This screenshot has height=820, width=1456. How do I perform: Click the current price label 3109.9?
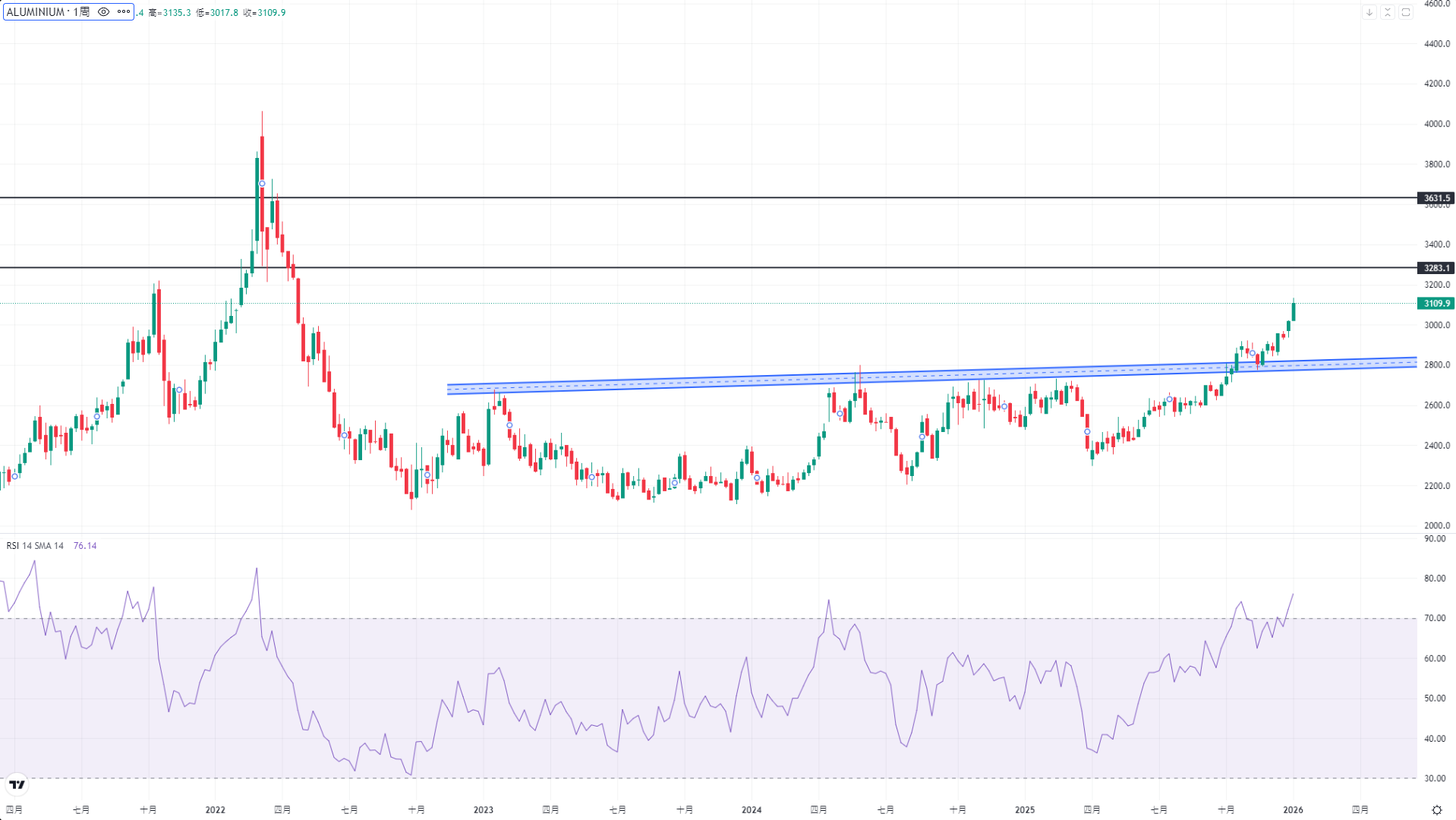(x=1436, y=304)
